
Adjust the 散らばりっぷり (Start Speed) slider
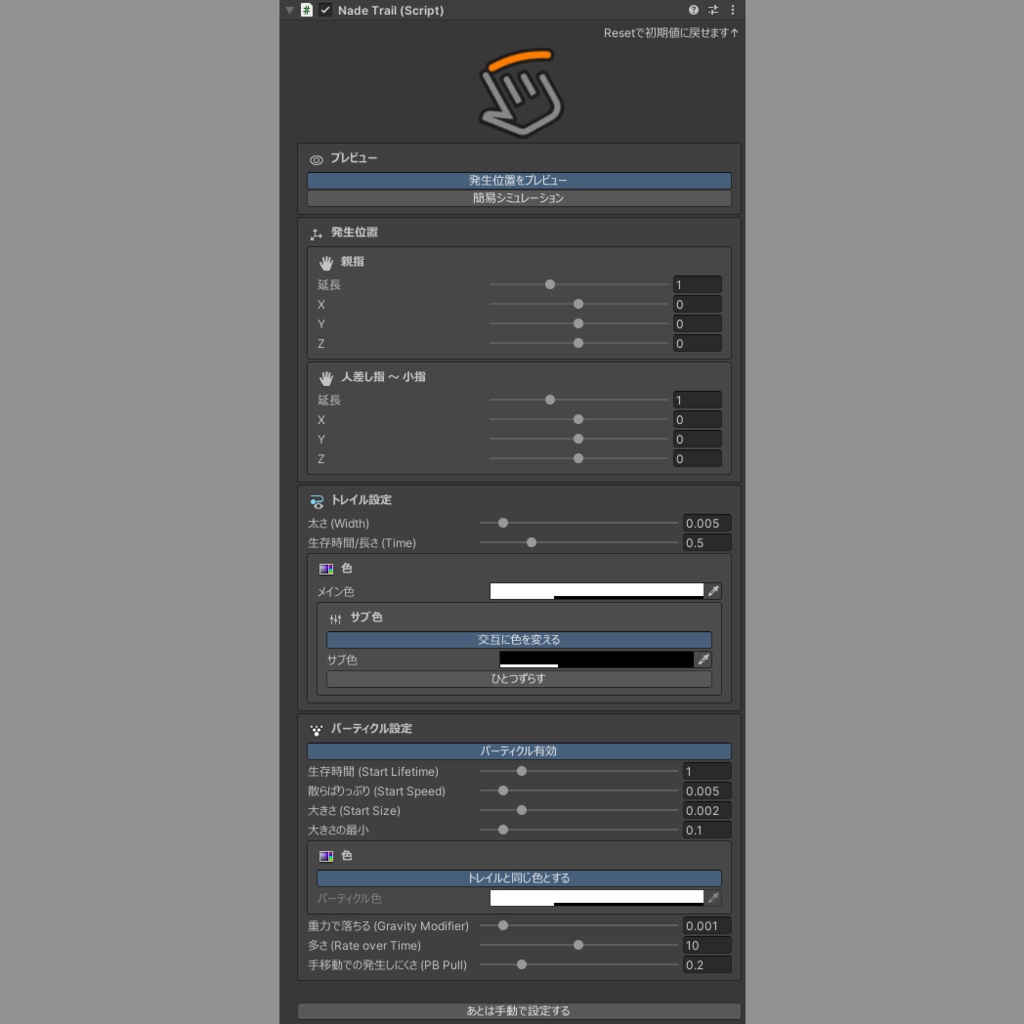pyautogui.click(x=579, y=791)
